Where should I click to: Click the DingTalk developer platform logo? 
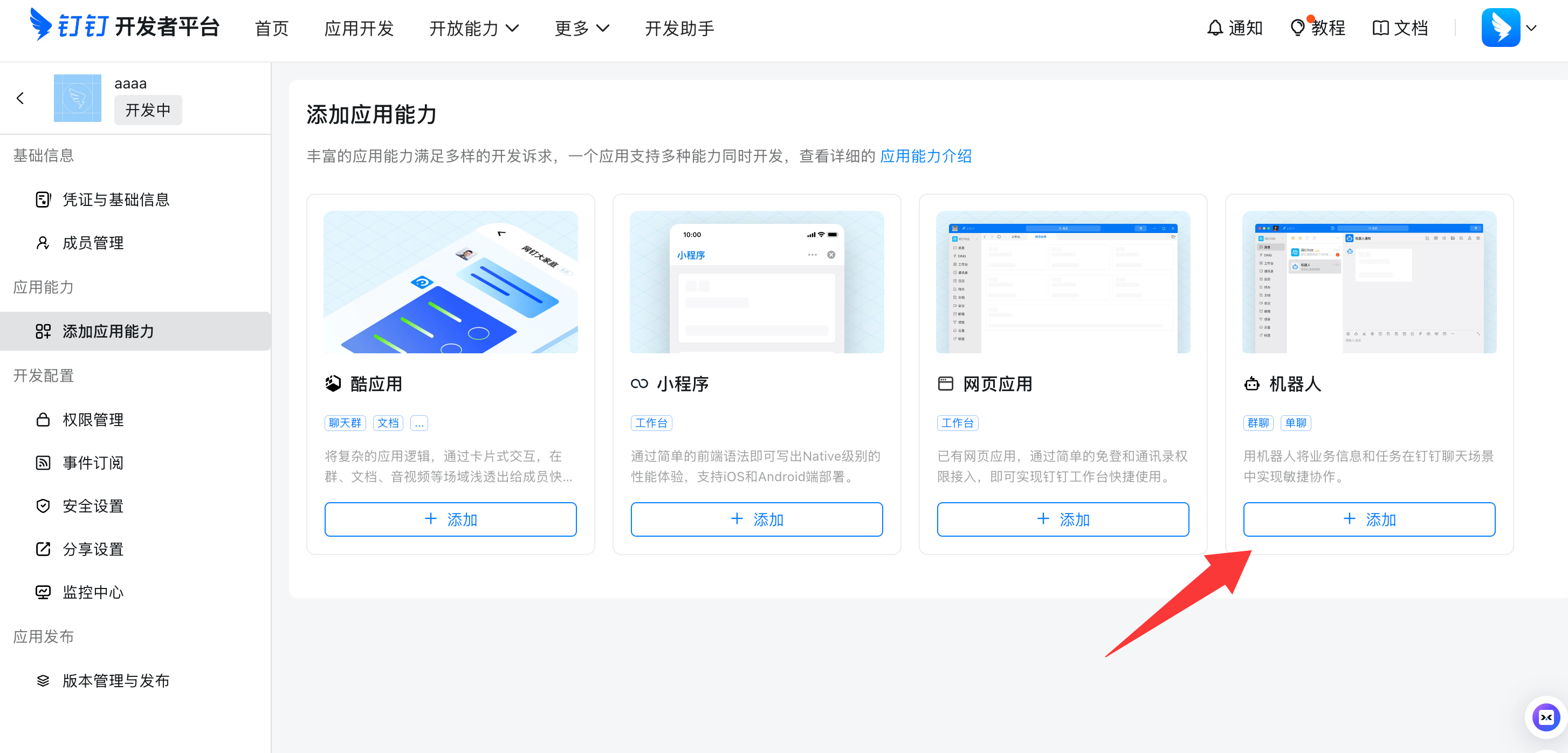coord(124,25)
